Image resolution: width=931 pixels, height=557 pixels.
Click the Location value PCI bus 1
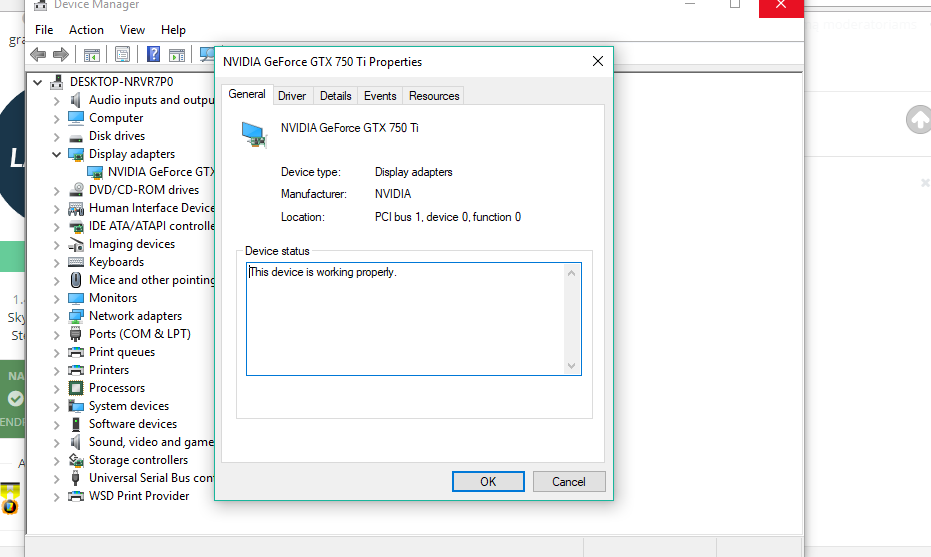coord(448,217)
